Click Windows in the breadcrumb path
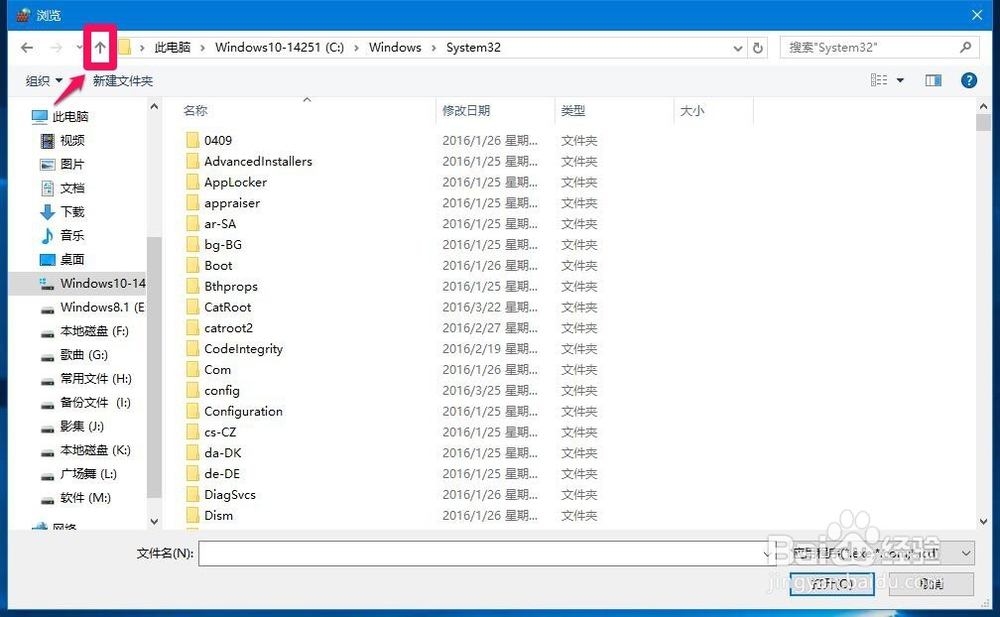Viewport: 1000px width, 617px height. pos(395,47)
